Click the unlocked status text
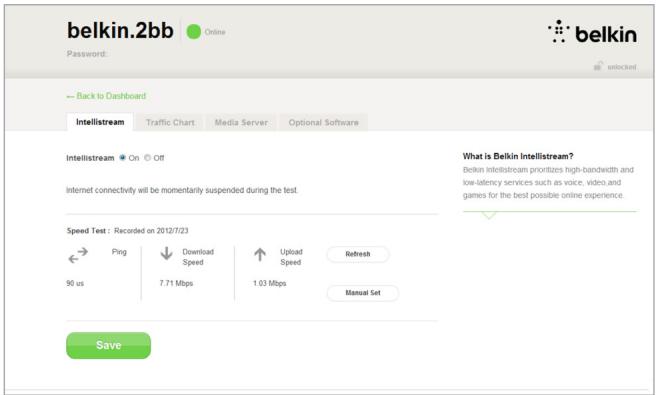Screen dimensions: 656x395 pyautogui.click(x=622, y=67)
